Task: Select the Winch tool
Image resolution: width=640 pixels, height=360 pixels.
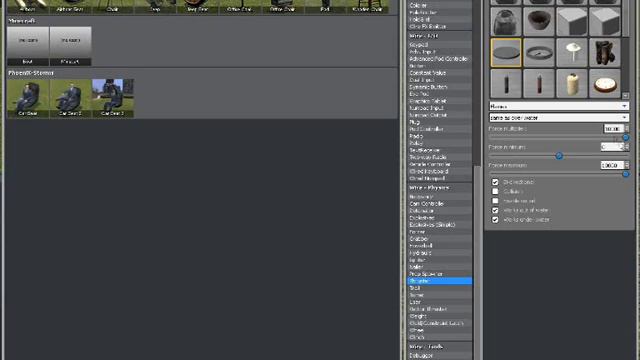Action: pyautogui.click(x=440, y=337)
